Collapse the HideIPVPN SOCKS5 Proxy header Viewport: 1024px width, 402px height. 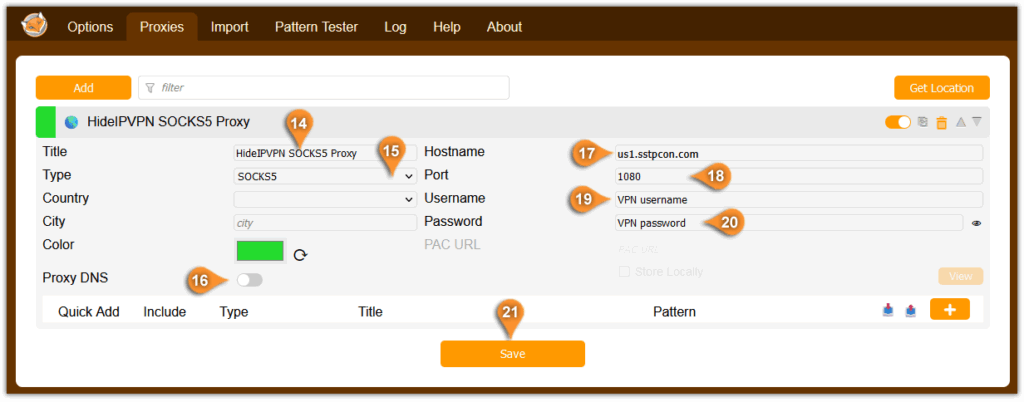pyautogui.click(x=513, y=122)
